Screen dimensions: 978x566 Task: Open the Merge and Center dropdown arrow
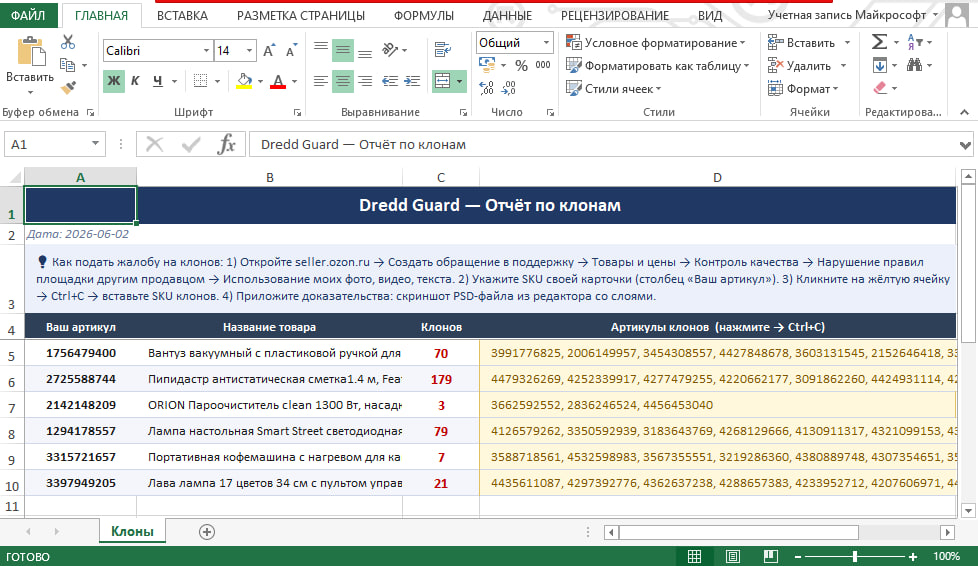(x=460, y=82)
